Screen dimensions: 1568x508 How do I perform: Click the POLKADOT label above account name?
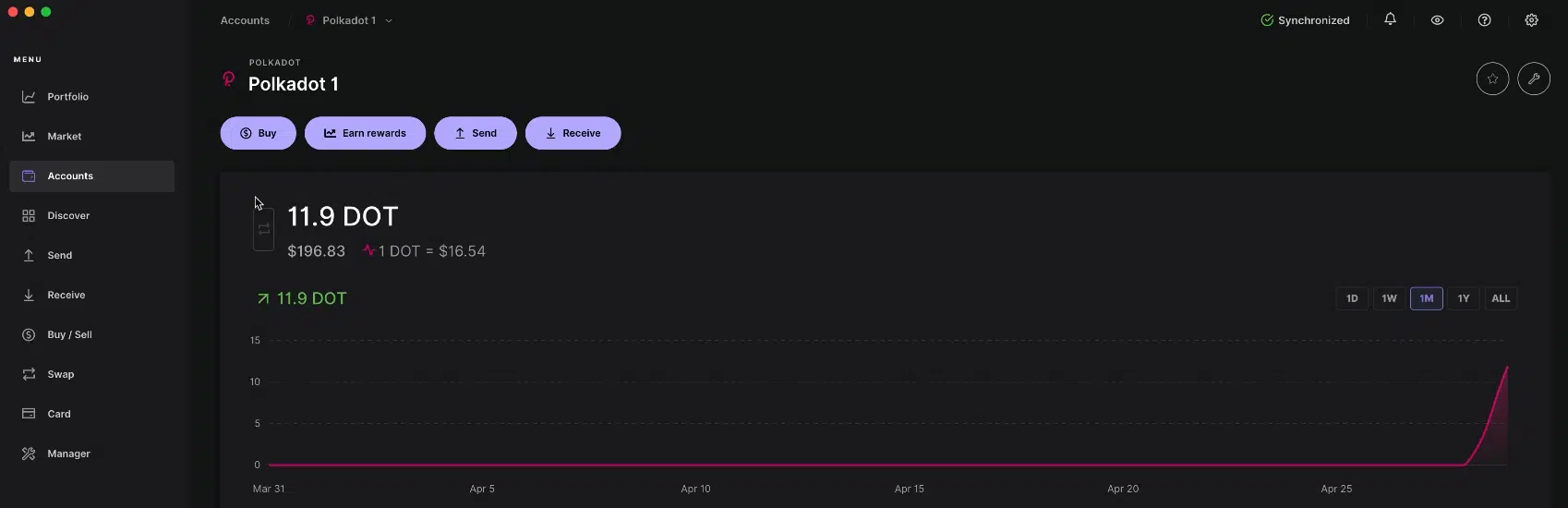274,63
